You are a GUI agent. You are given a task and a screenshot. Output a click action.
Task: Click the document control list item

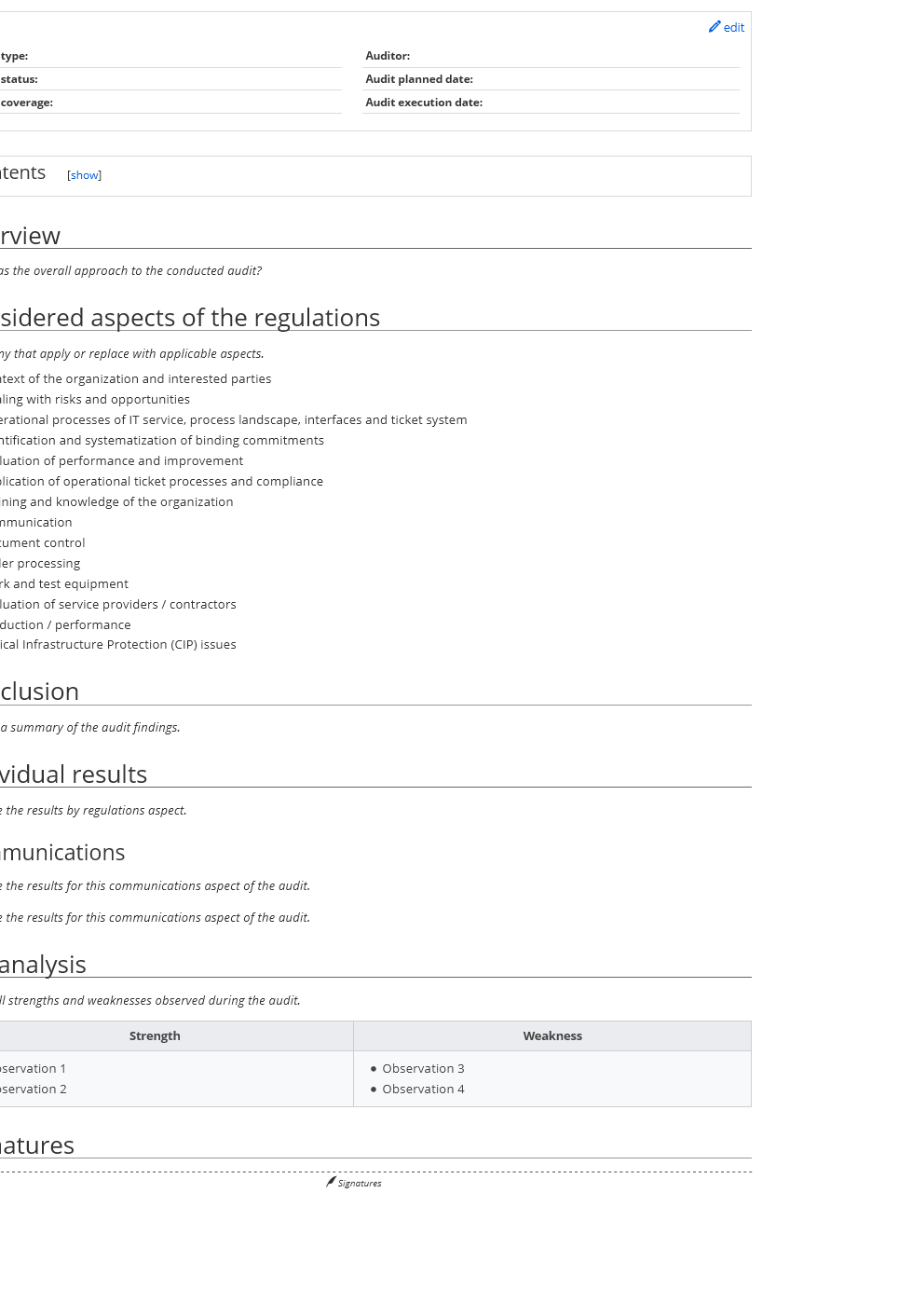pos(43,542)
